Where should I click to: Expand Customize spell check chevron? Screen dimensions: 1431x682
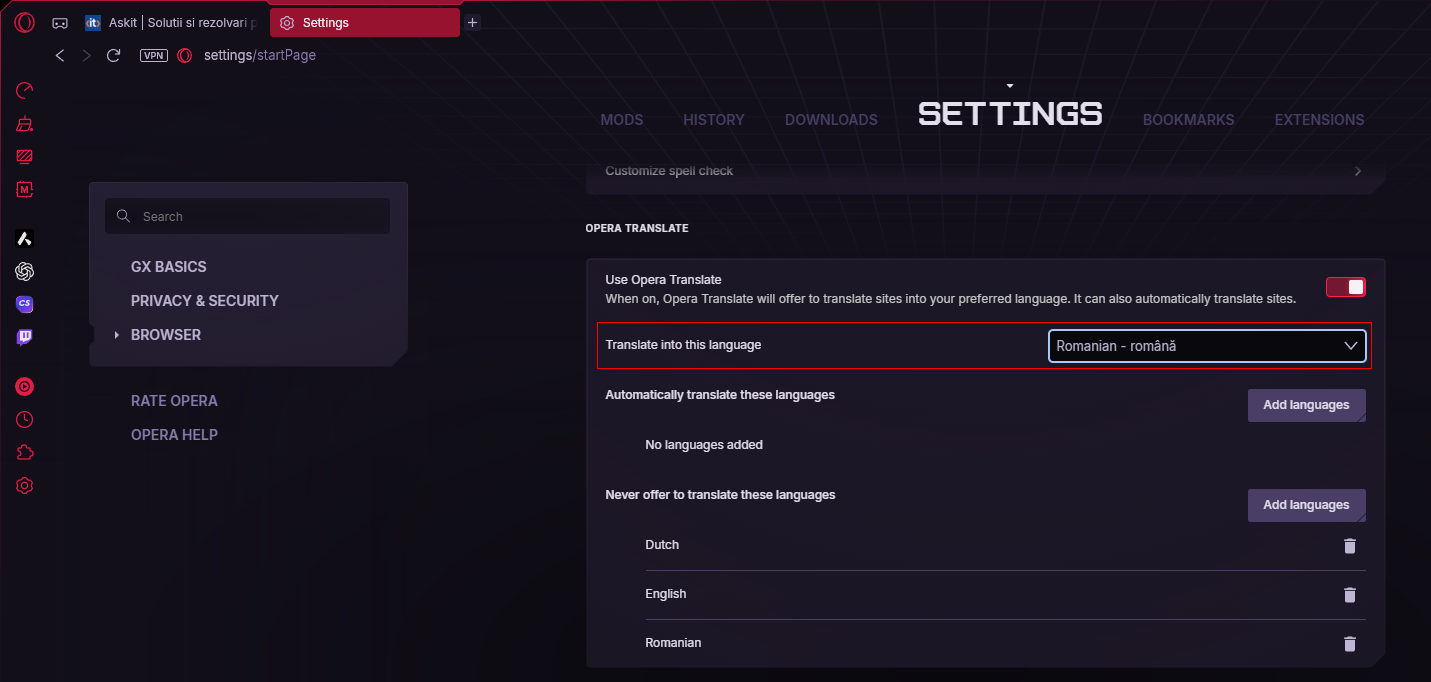pos(1357,171)
